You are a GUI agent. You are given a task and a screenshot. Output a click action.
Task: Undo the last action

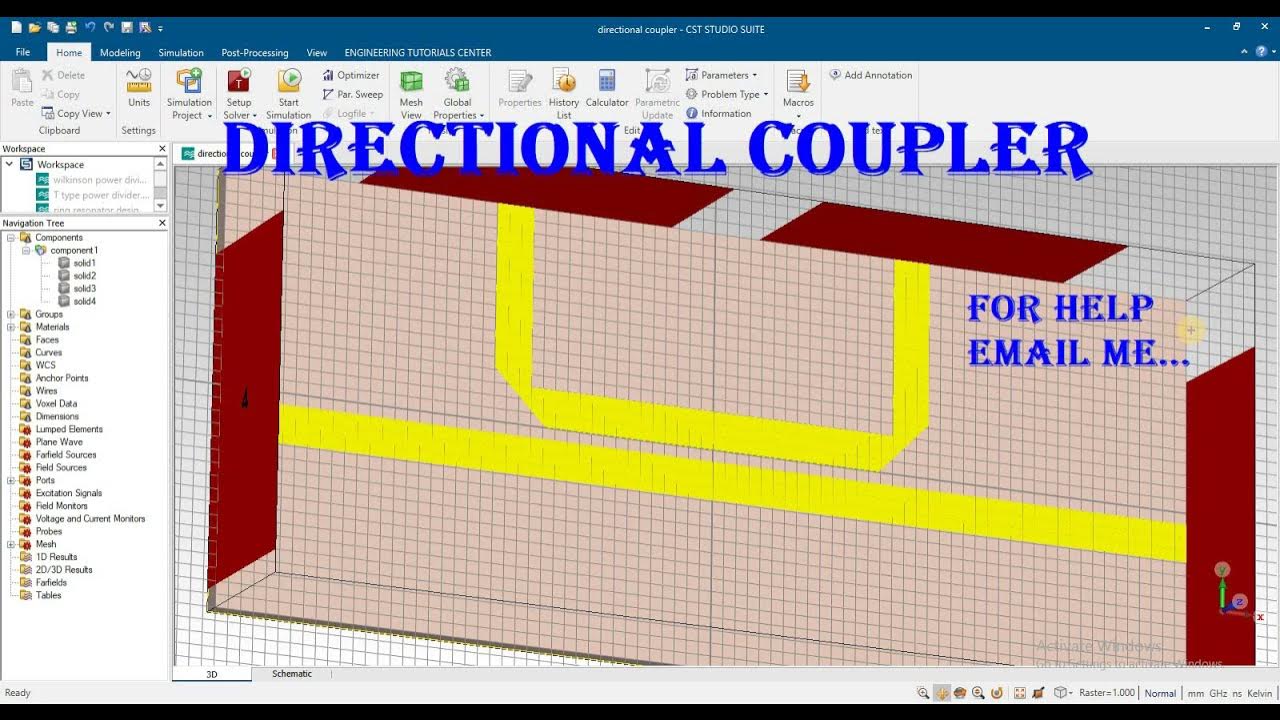(90, 28)
